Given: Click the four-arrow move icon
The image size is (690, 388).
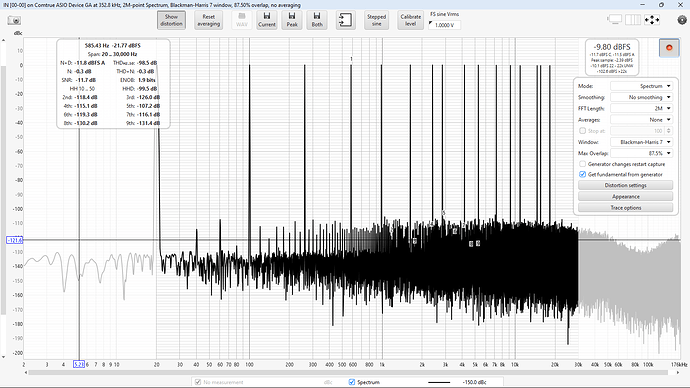Looking at the screenshot, I should 652,20.
